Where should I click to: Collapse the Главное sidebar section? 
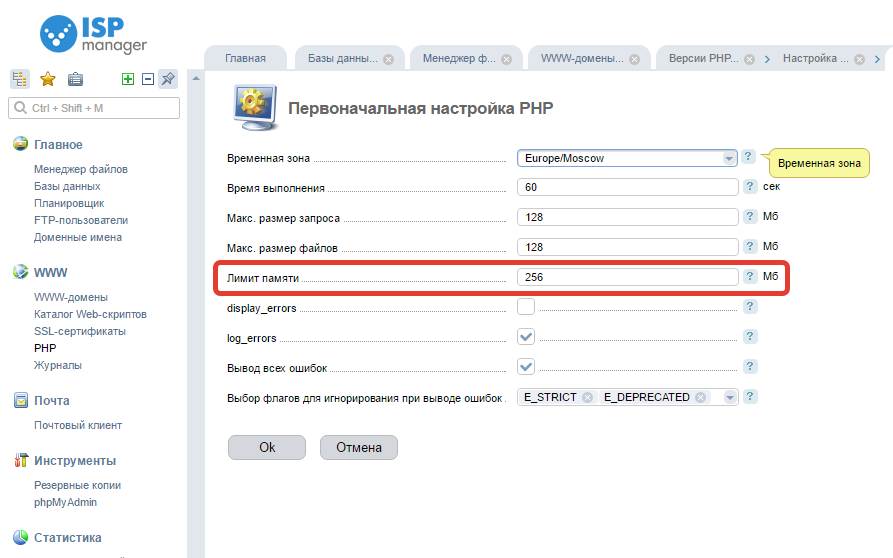pyautogui.click(x=58, y=145)
